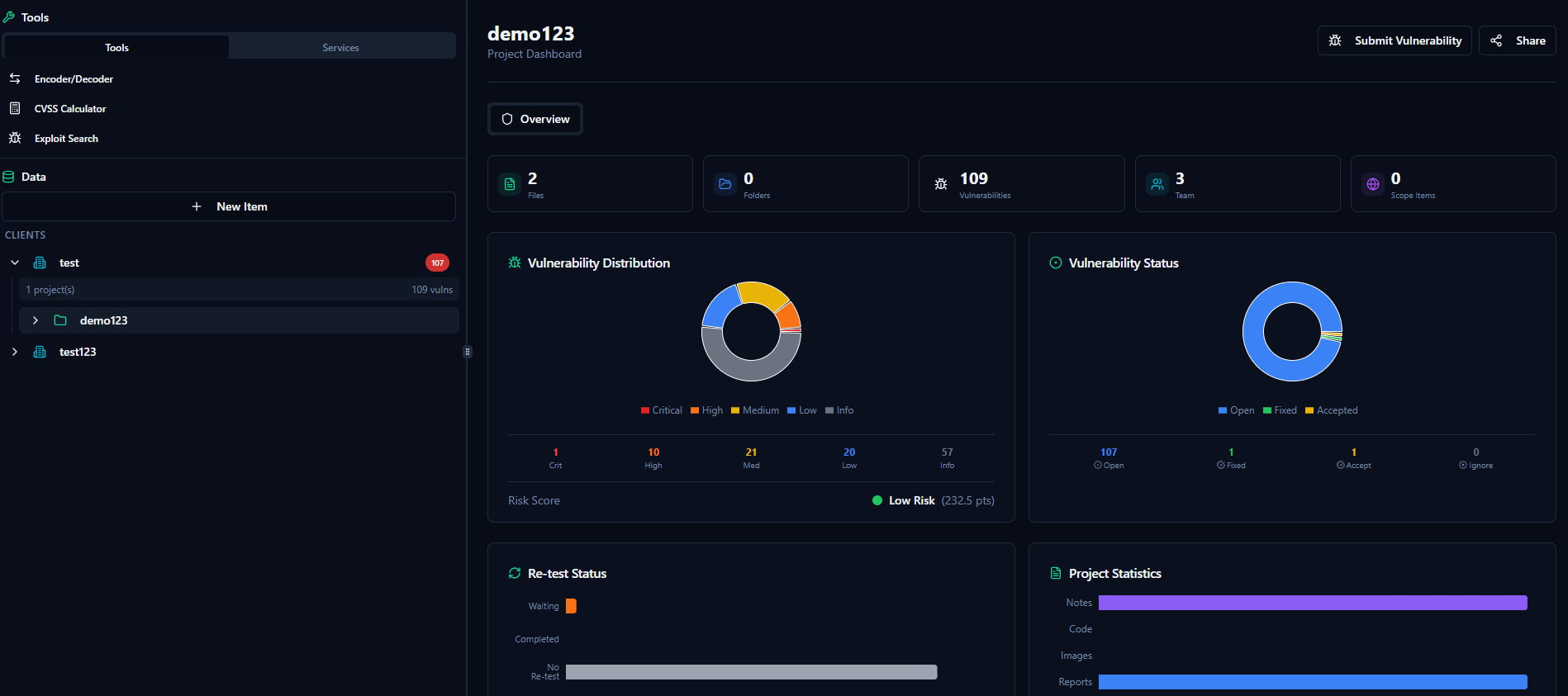The width and height of the screenshot is (1568, 696).
Task: Click the '109 vulns' text
Action: tap(432, 290)
